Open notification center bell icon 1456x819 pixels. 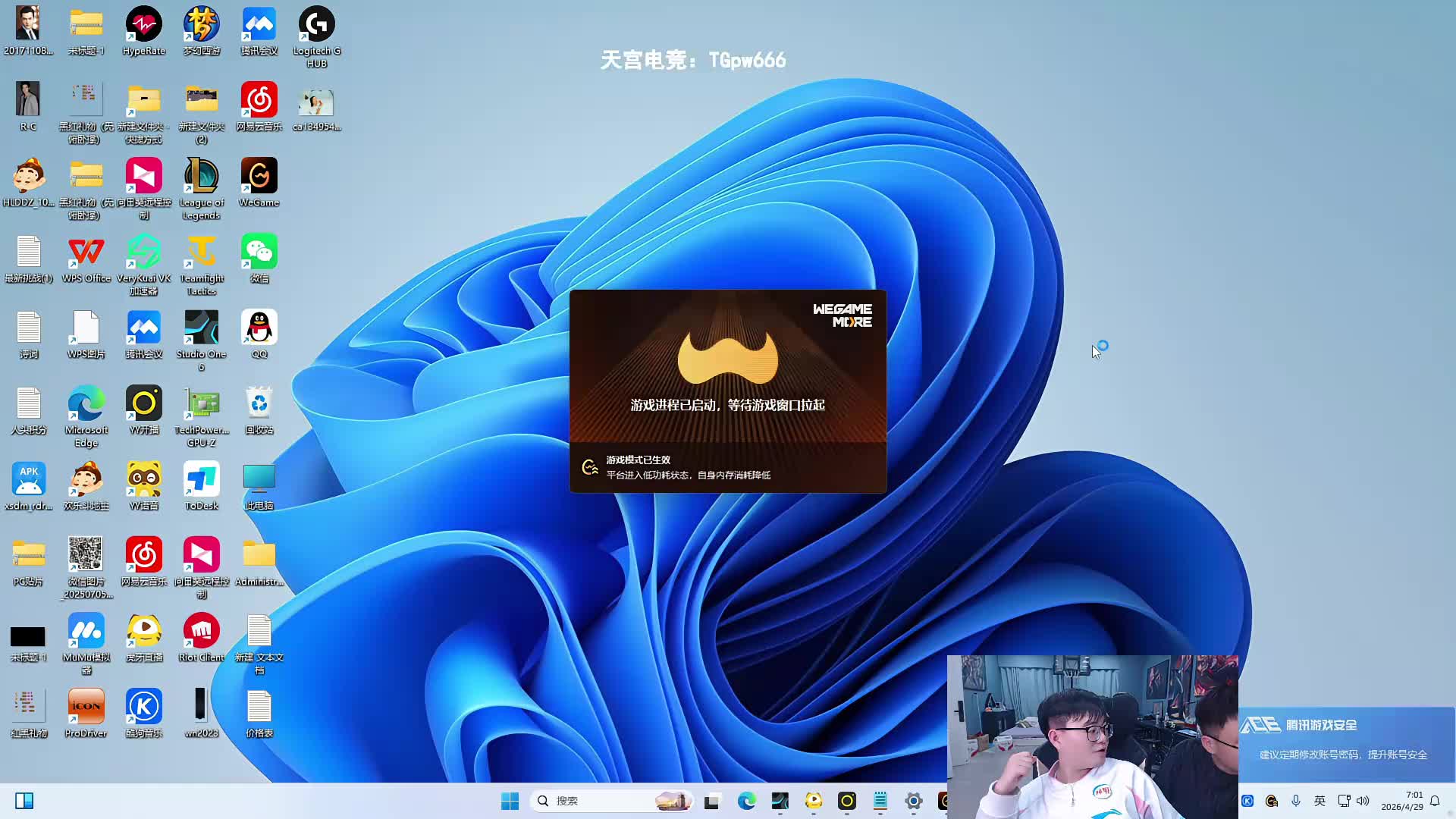(x=1435, y=801)
